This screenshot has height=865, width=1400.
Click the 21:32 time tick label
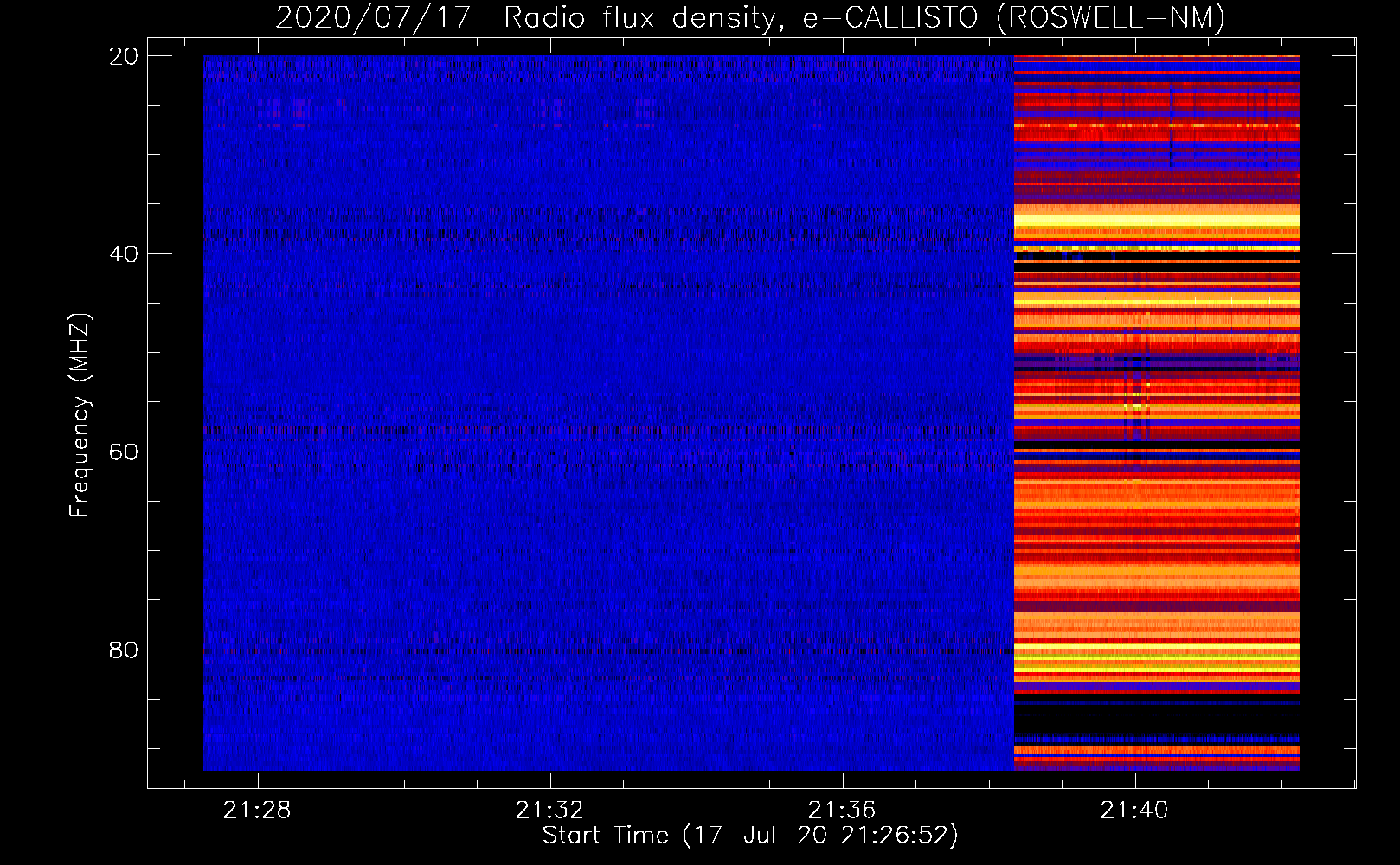click(x=549, y=811)
